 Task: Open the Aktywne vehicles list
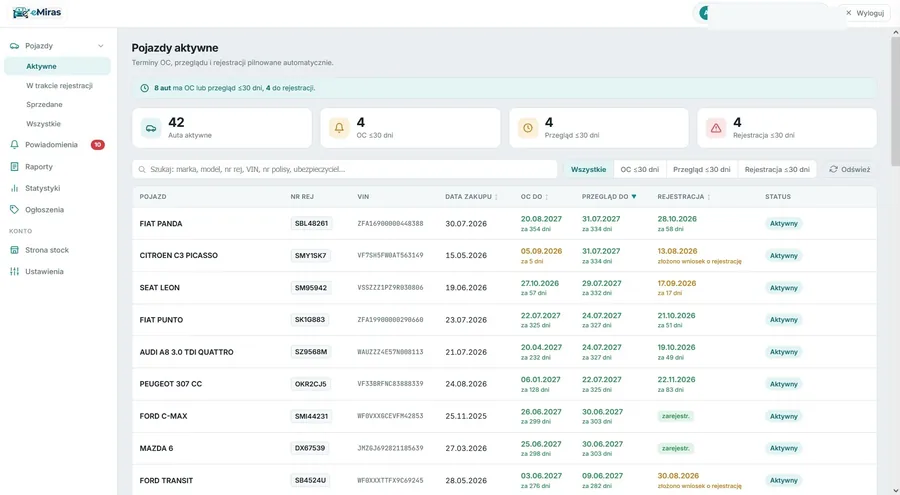[57, 66]
